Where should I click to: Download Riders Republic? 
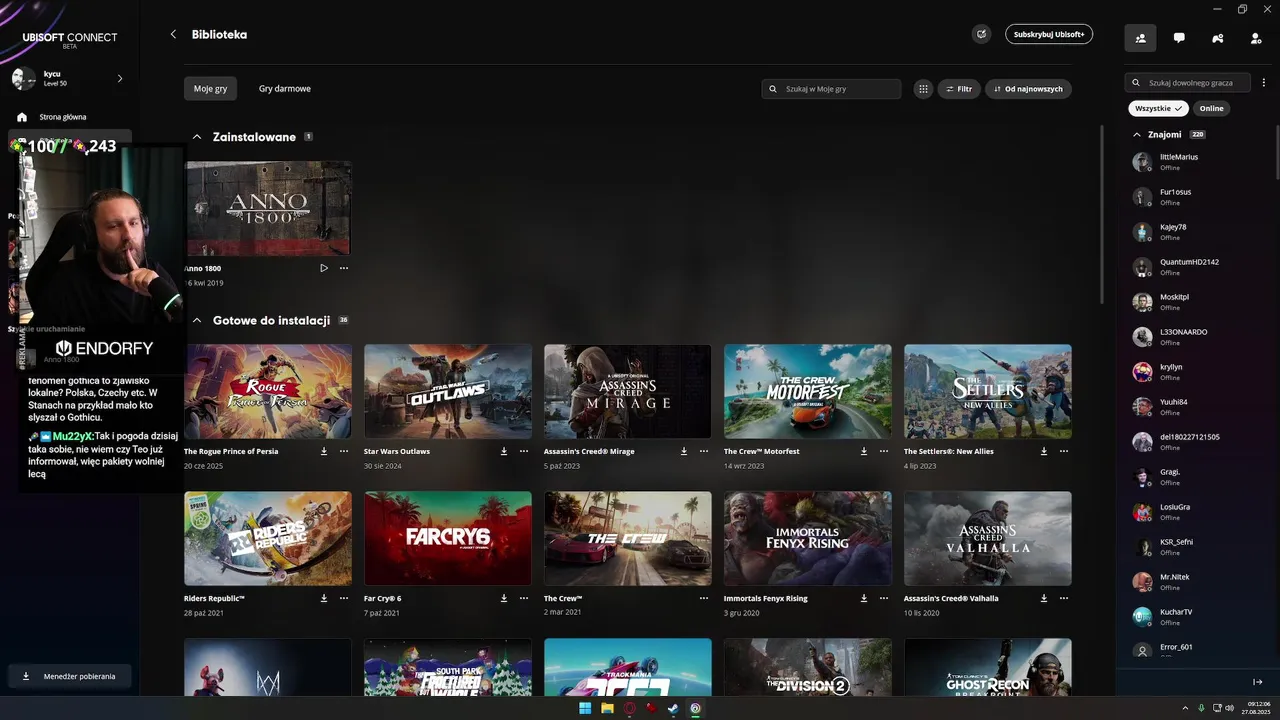coord(324,598)
